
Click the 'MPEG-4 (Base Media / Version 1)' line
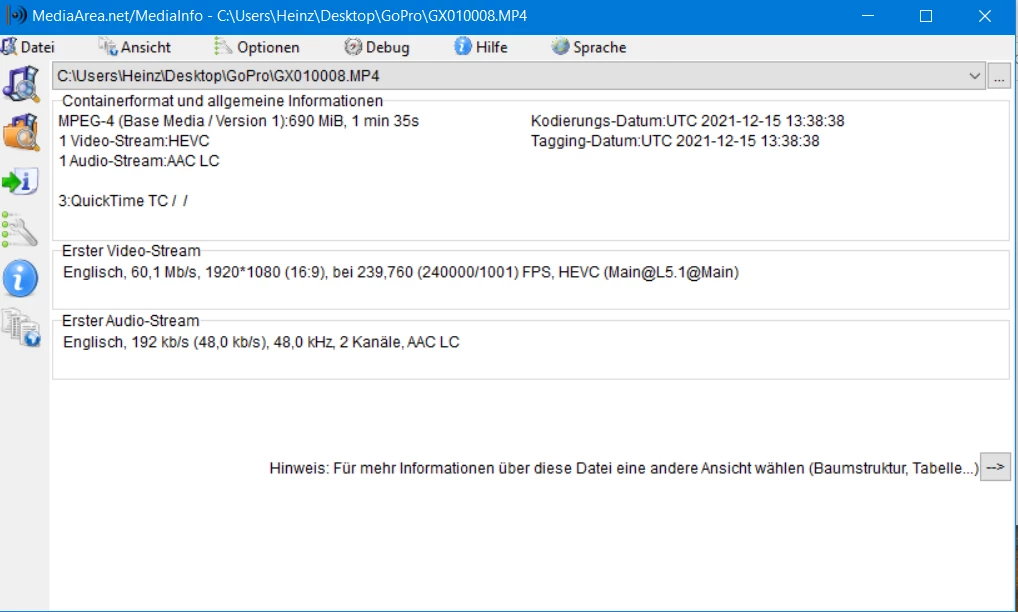click(x=238, y=121)
